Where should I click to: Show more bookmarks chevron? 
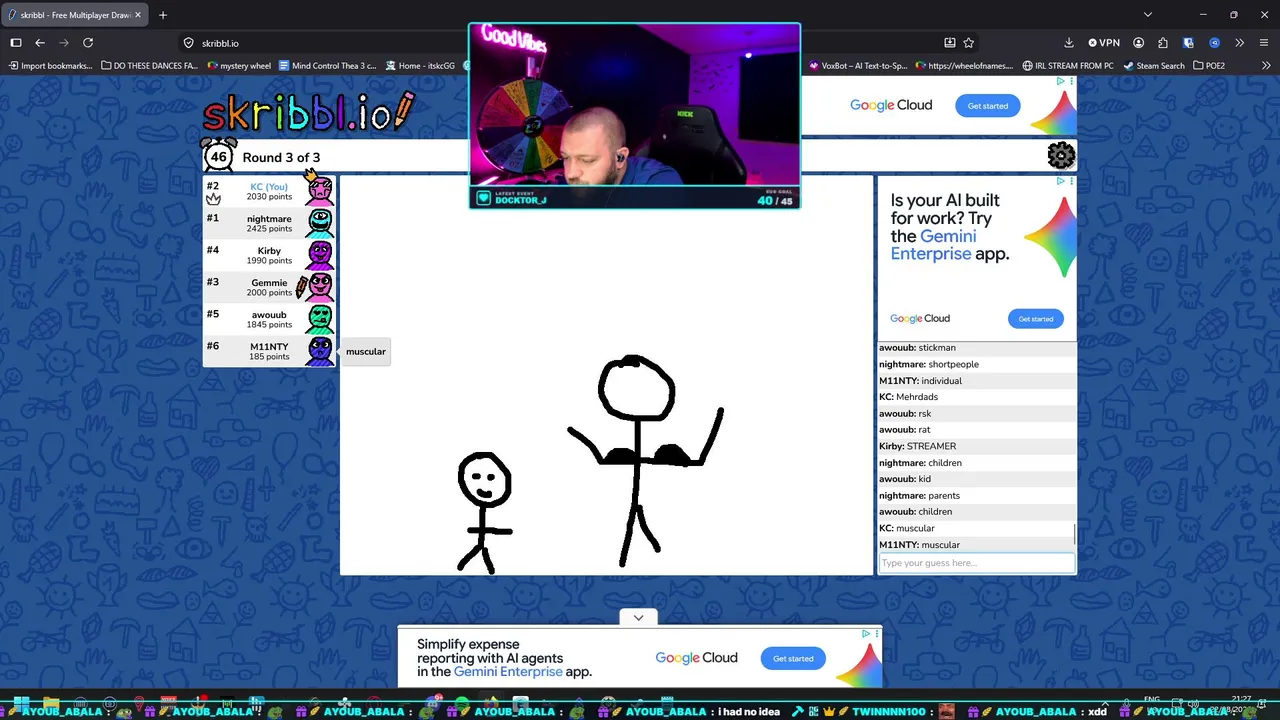(x=1265, y=66)
